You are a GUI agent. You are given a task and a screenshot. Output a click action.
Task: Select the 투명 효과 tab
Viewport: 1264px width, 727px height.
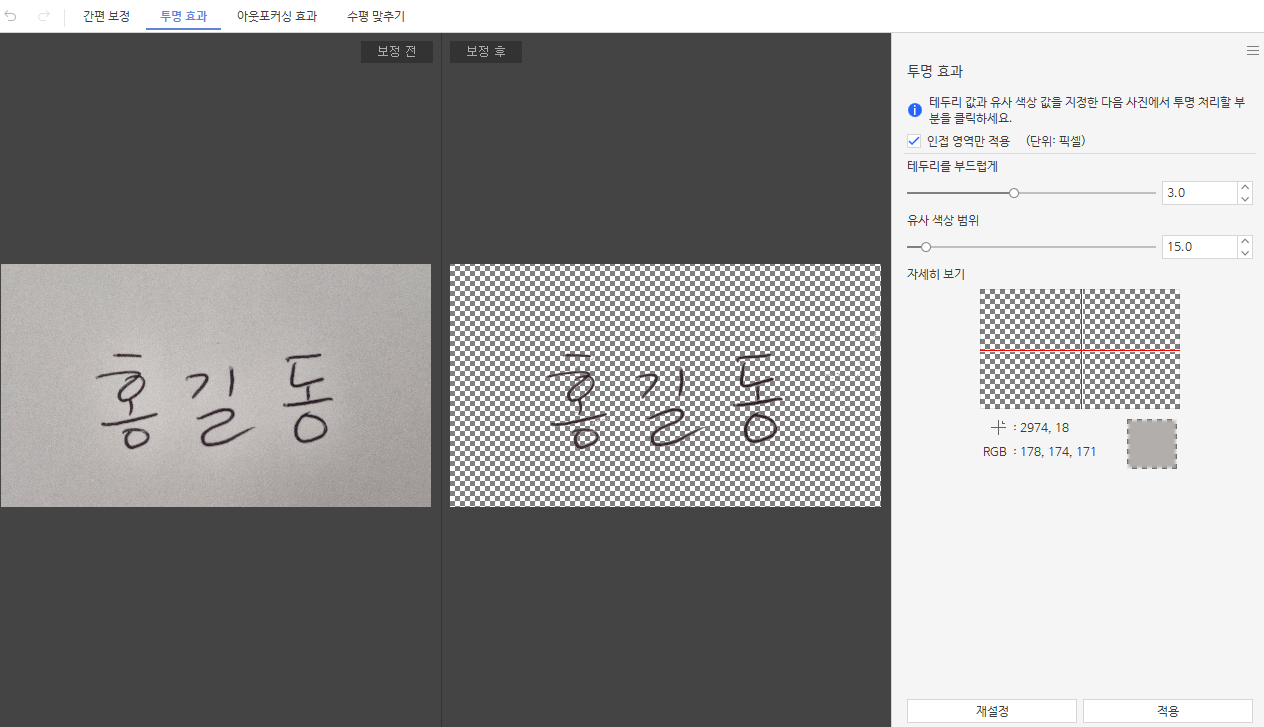coord(183,17)
